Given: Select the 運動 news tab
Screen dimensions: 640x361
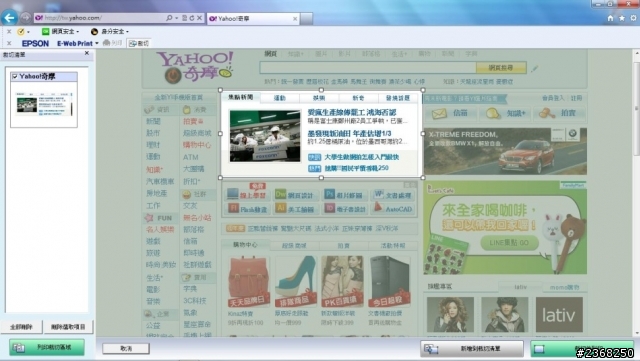Looking at the screenshot, I should tap(280, 98).
